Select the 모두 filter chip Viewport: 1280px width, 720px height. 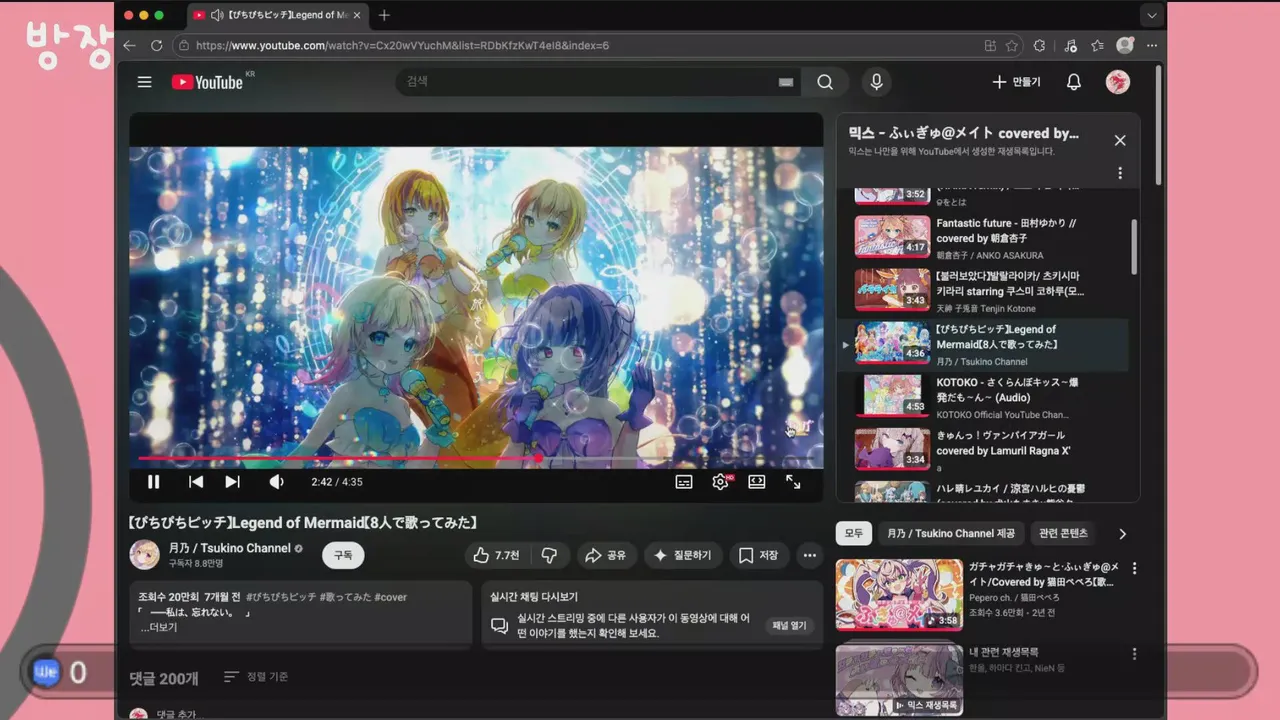coord(854,533)
